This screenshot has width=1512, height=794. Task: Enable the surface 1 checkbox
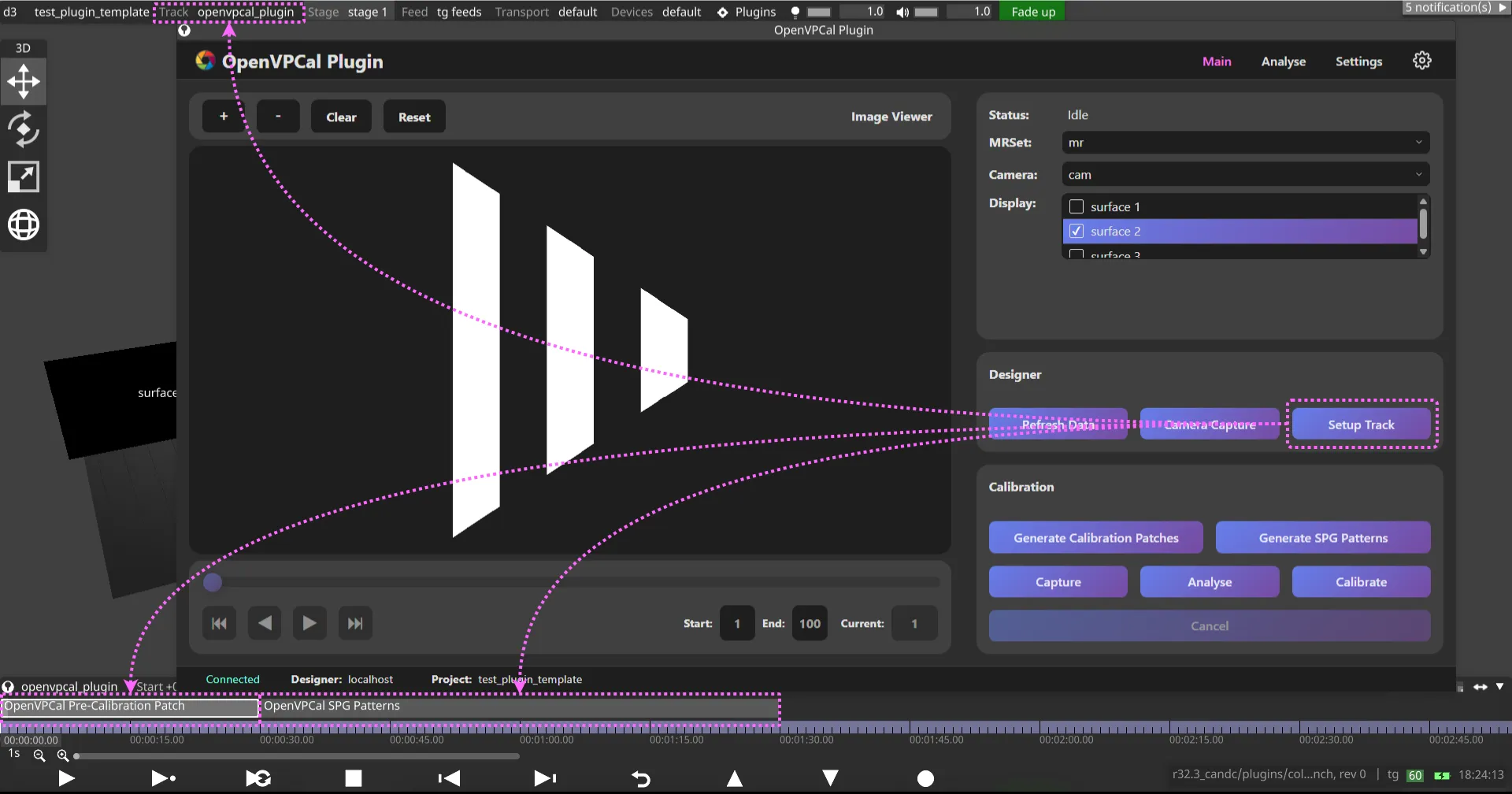pos(1077,206)
